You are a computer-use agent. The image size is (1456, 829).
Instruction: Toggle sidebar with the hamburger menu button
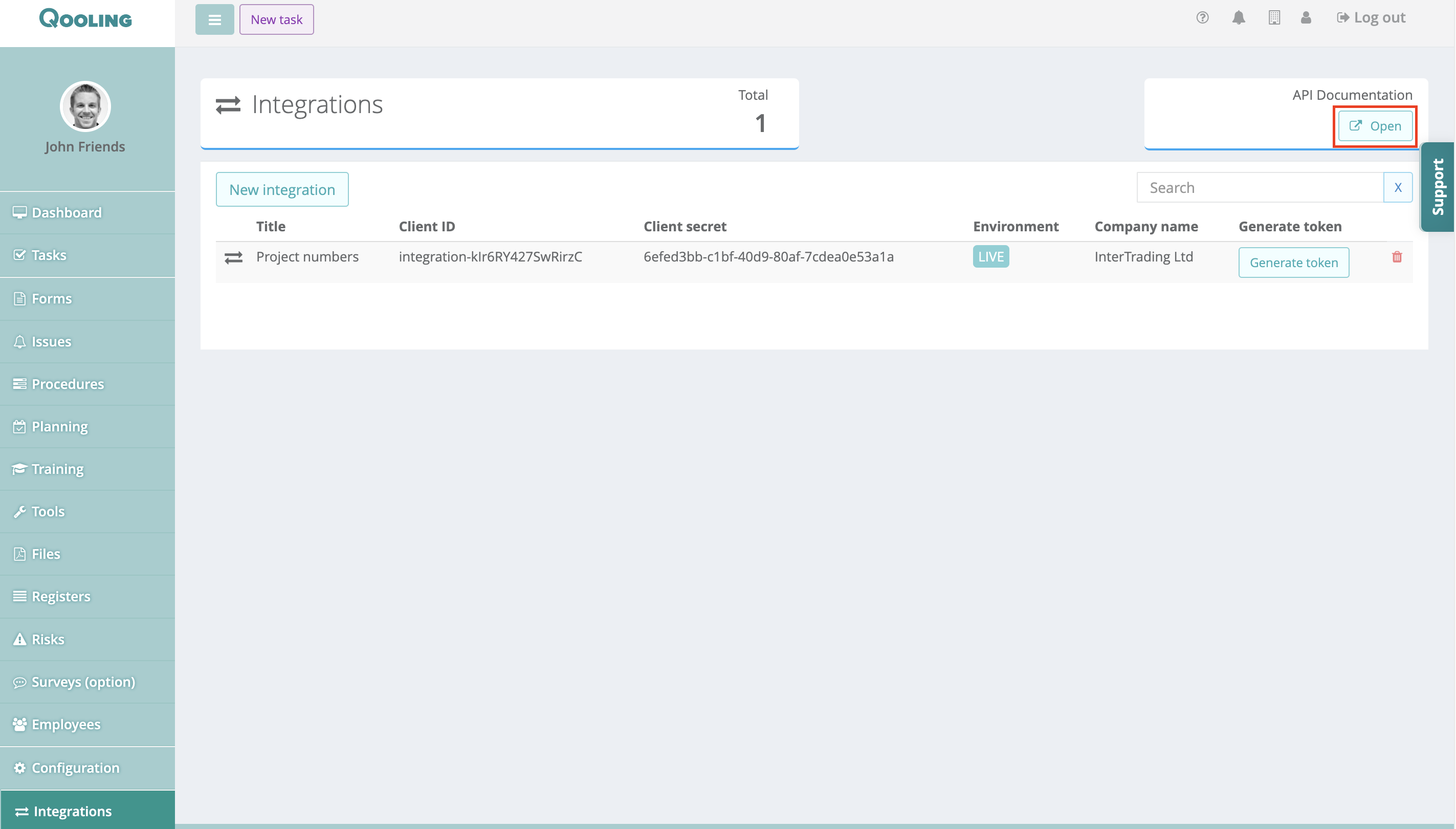click(214, 20)
